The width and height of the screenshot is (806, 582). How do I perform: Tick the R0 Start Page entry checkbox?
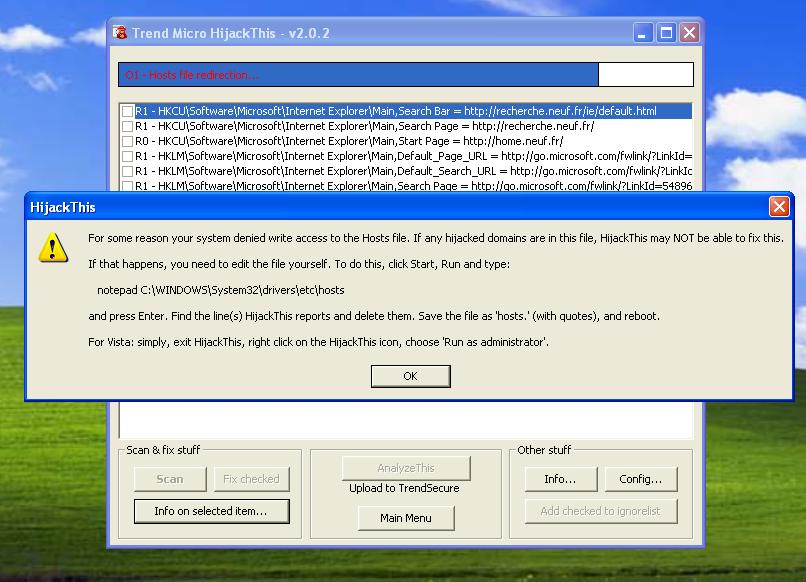(127, 141)
